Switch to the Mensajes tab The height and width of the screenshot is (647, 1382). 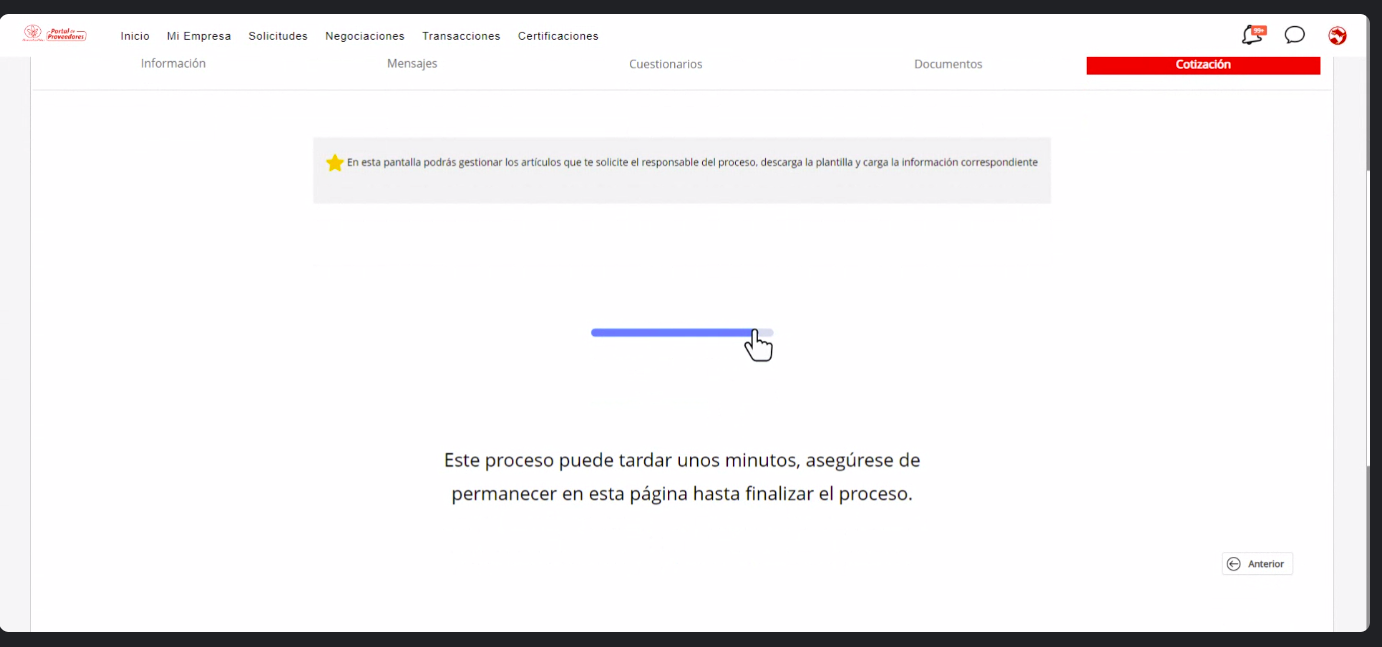pos(412,64)
